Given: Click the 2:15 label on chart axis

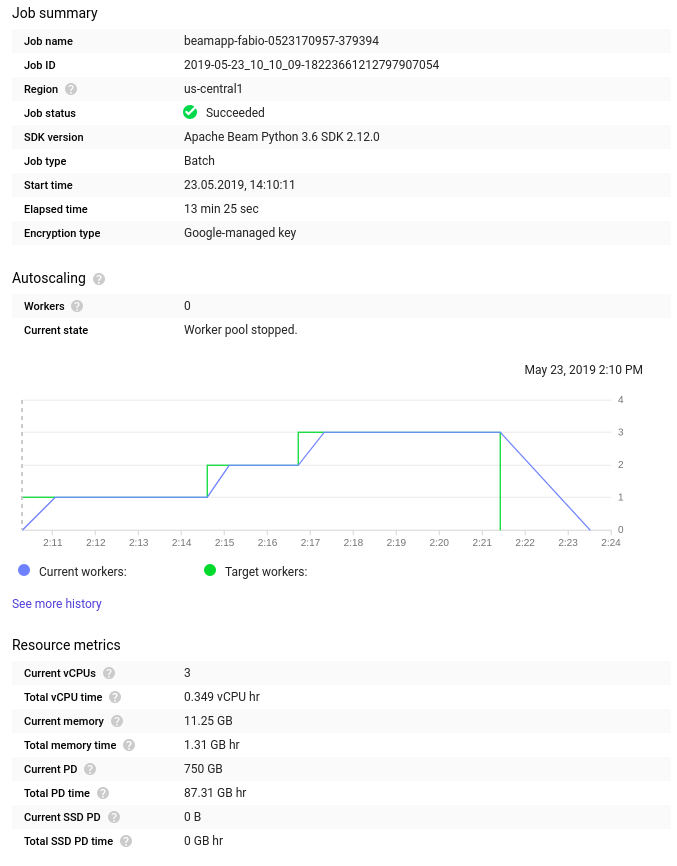Looking at the screenshot, I should (225, 543).
